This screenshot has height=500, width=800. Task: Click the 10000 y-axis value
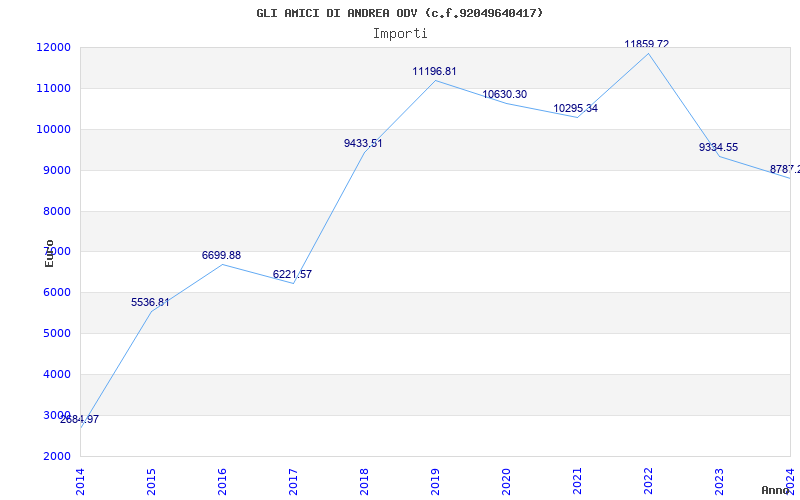(x=53, y=129)
